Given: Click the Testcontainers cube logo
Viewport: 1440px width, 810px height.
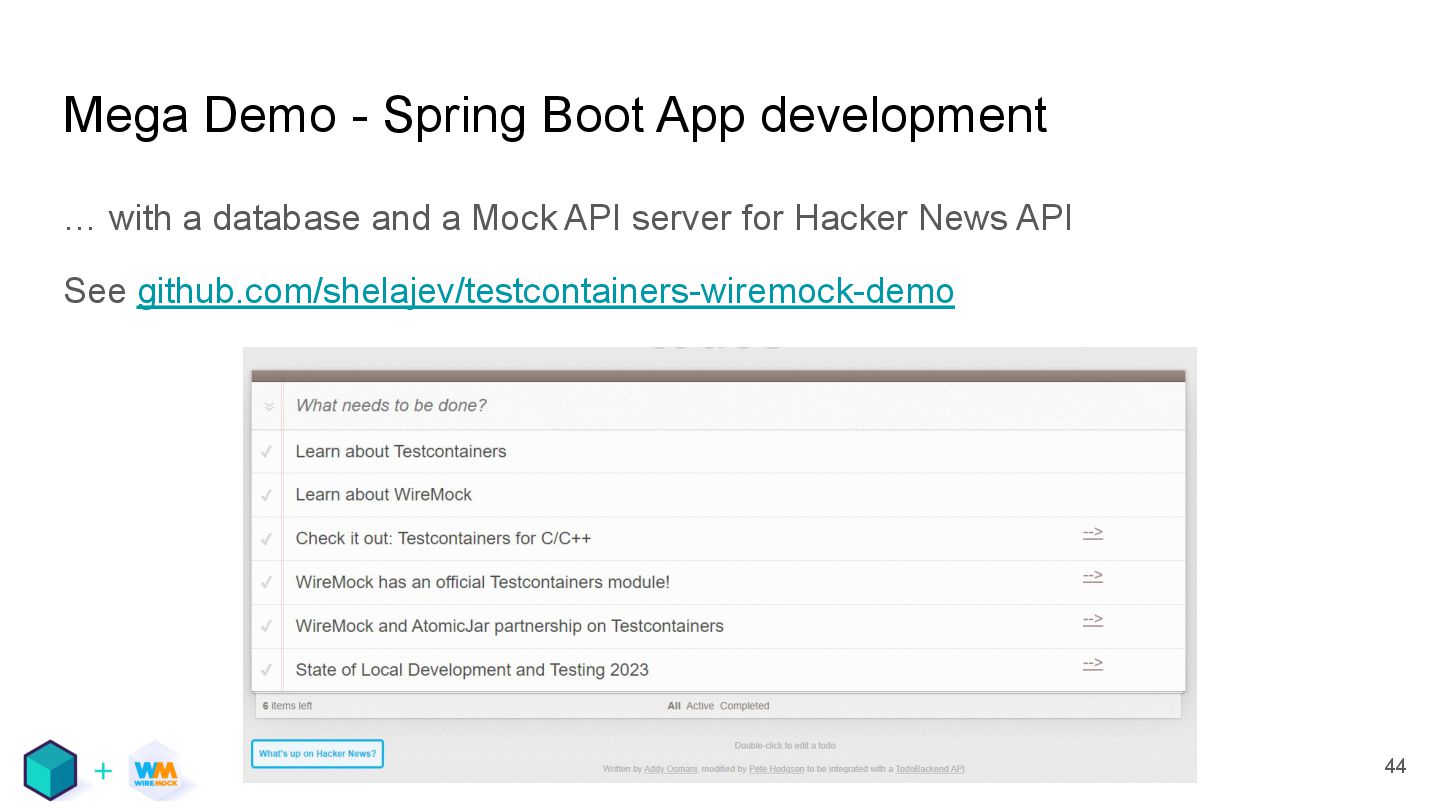Looking at the screenshot, I should (x=50, y=770).
